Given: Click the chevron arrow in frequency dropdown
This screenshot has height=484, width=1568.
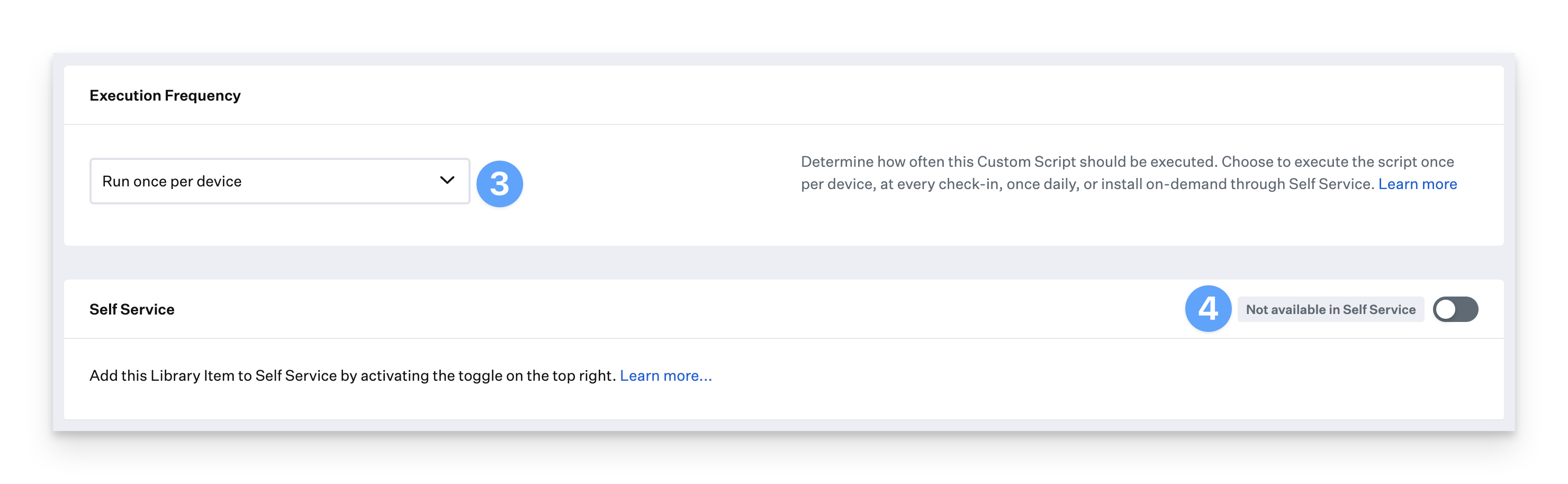Looking at the screenshot, I should (x=447, y=180).
